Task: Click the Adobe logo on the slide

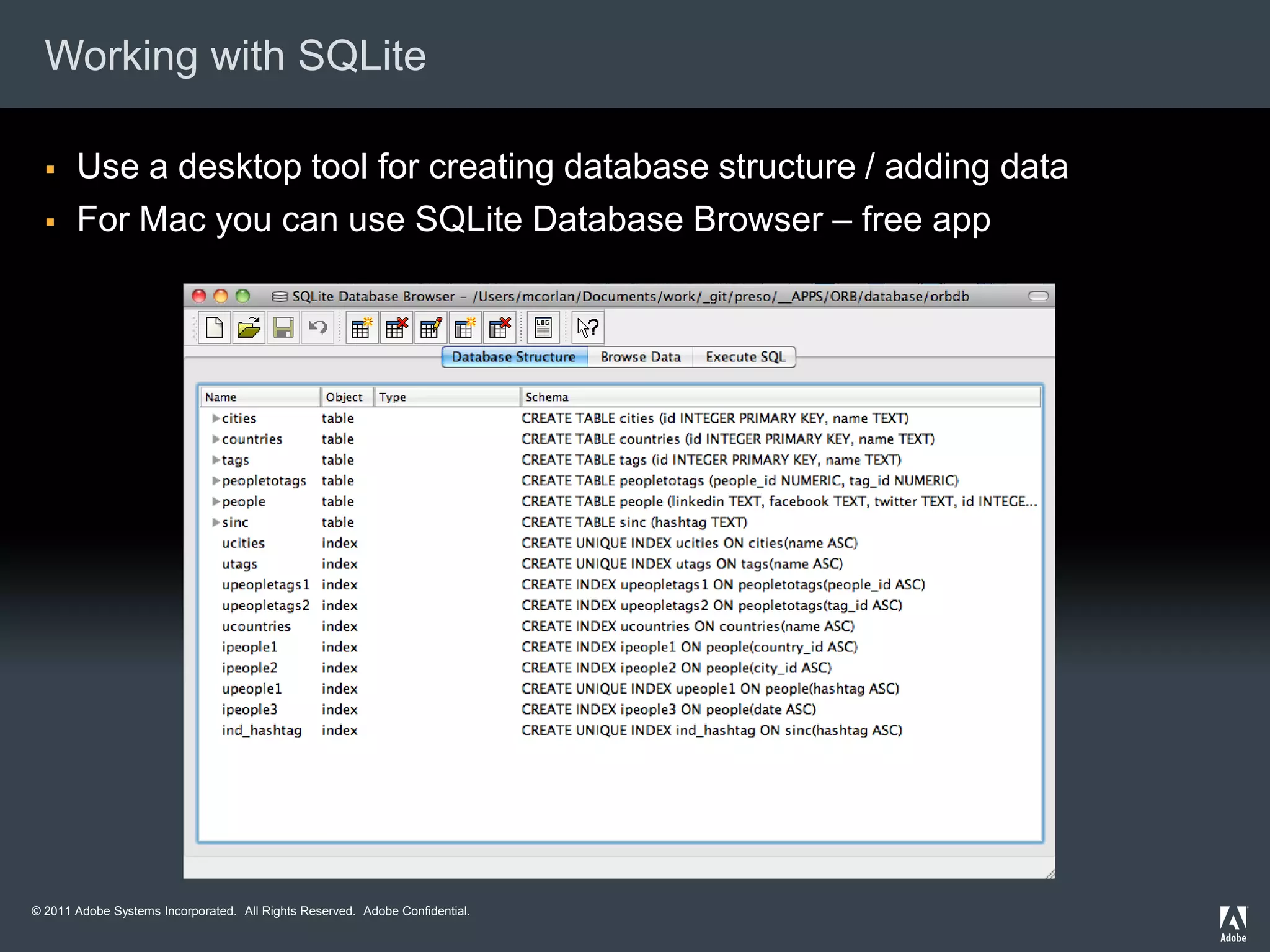Action: (x=1233, y=924)
